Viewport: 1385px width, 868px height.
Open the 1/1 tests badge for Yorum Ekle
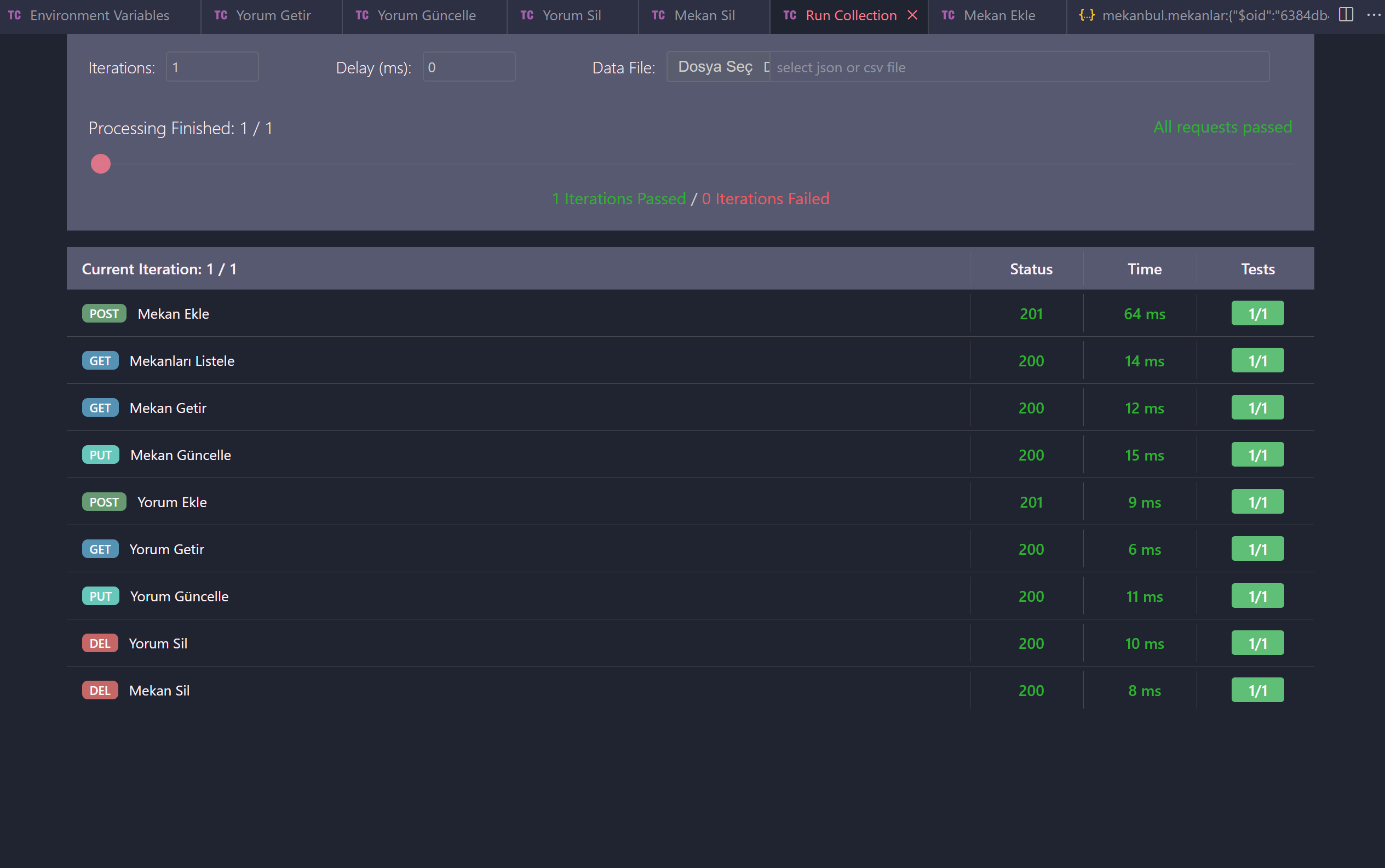tap(1257, 502)
